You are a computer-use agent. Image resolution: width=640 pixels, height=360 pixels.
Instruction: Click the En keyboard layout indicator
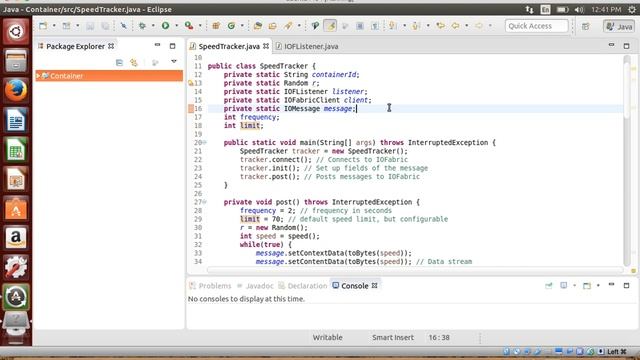click(x=545, y=9)
